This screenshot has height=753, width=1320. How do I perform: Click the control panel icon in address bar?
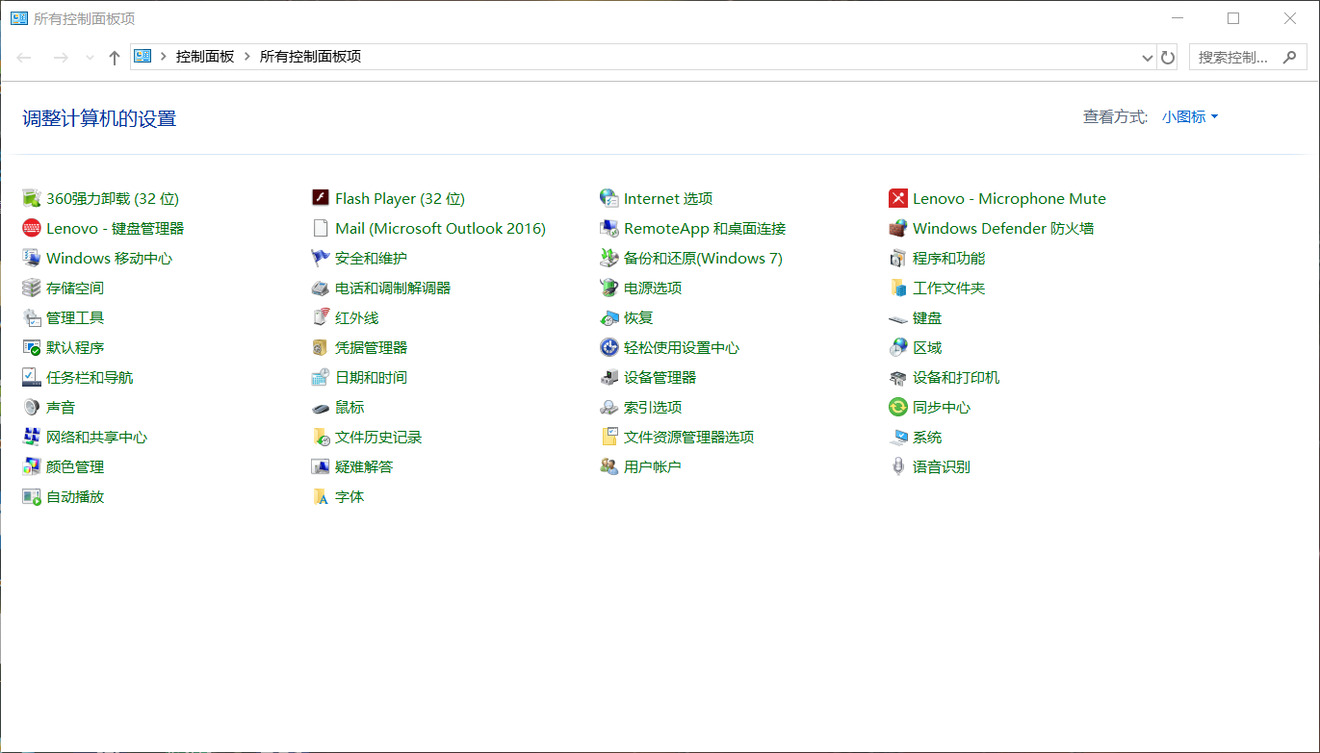[x=142, y=57]
